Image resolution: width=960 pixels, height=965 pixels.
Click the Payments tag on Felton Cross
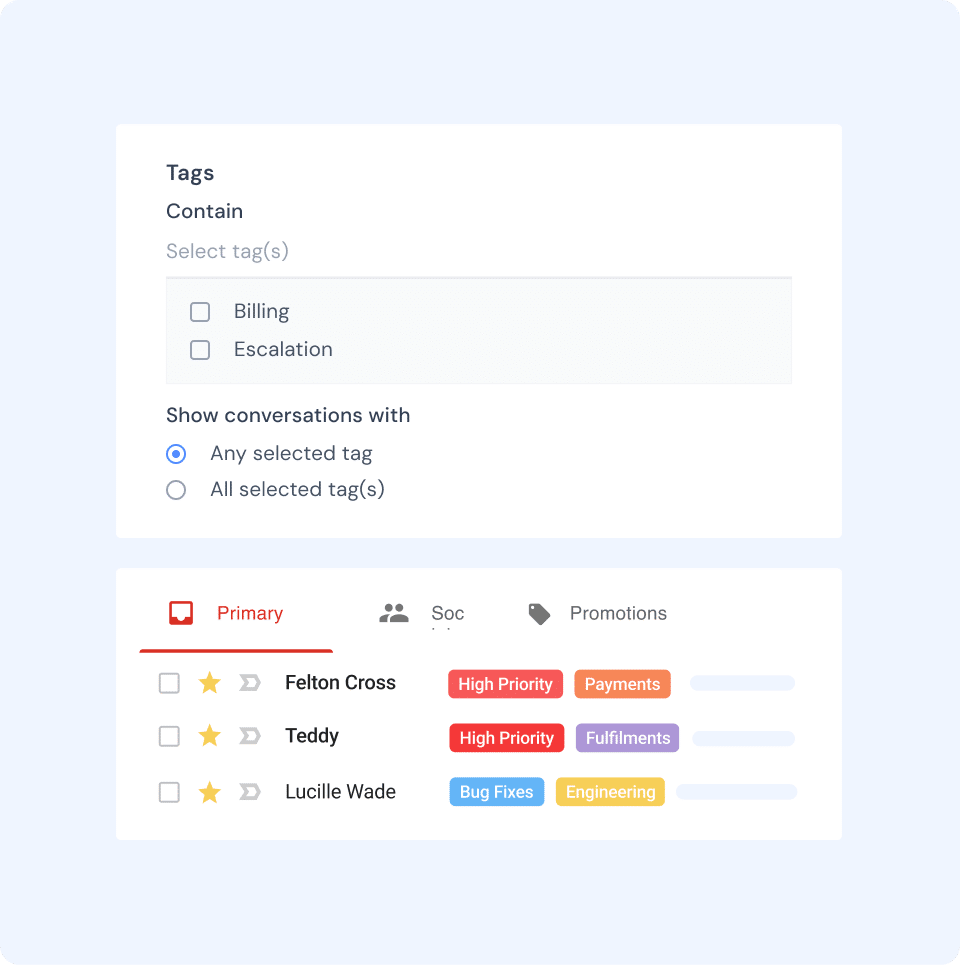tap(622, 684)
